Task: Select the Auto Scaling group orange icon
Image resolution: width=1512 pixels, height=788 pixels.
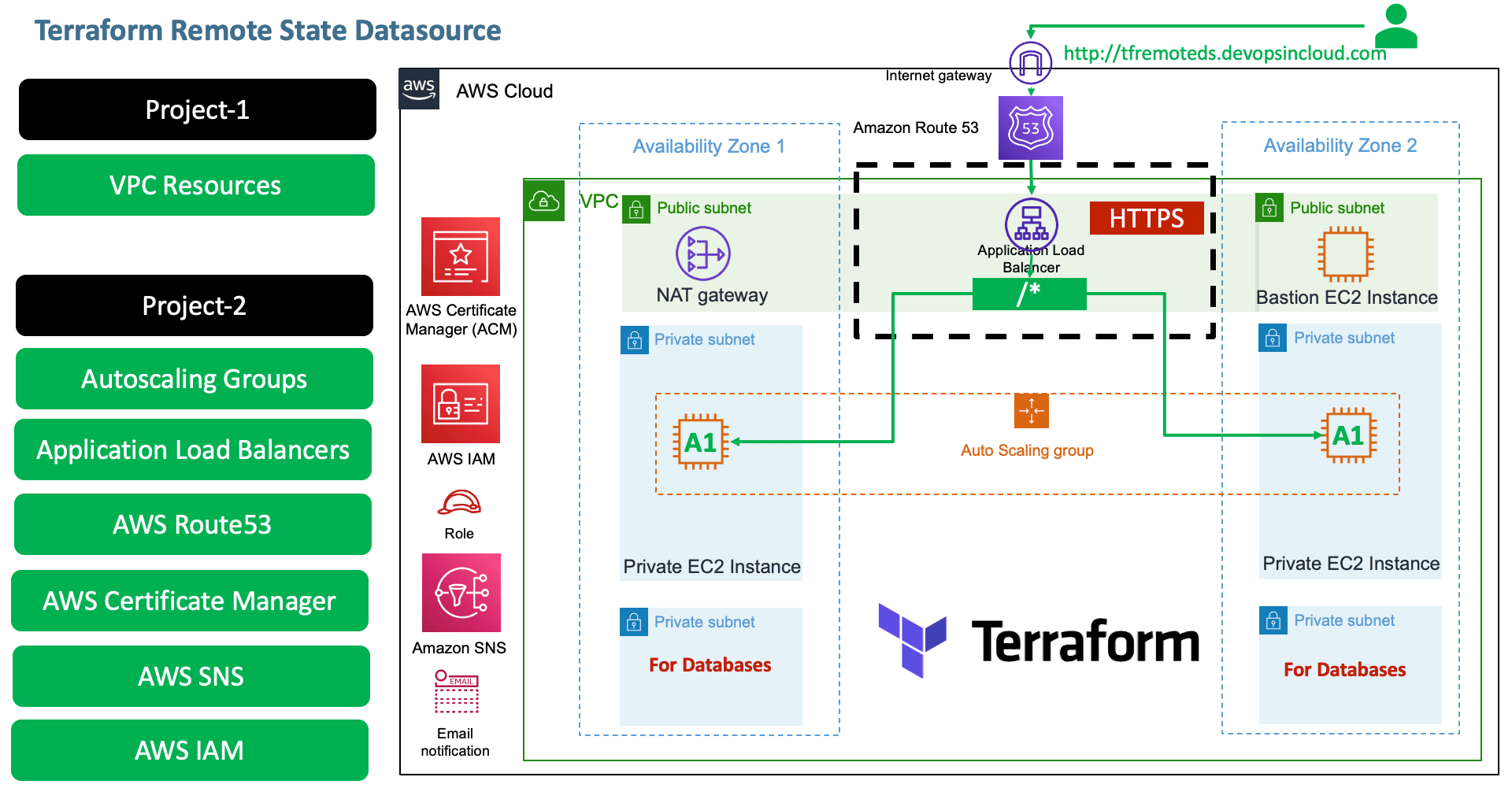Action: (1032, 410)
